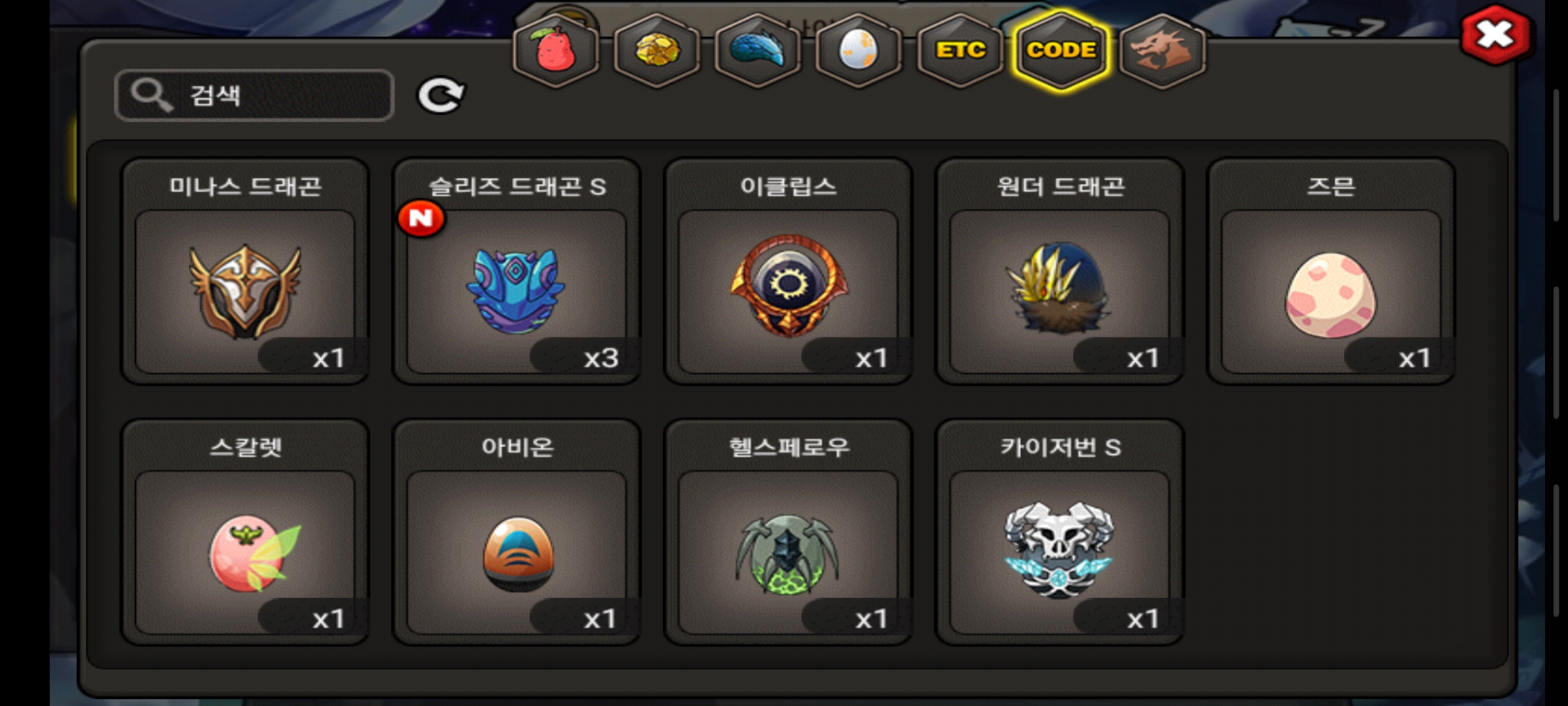Open the red fruit food category tab
The image size is (1568, 706).
555,51
